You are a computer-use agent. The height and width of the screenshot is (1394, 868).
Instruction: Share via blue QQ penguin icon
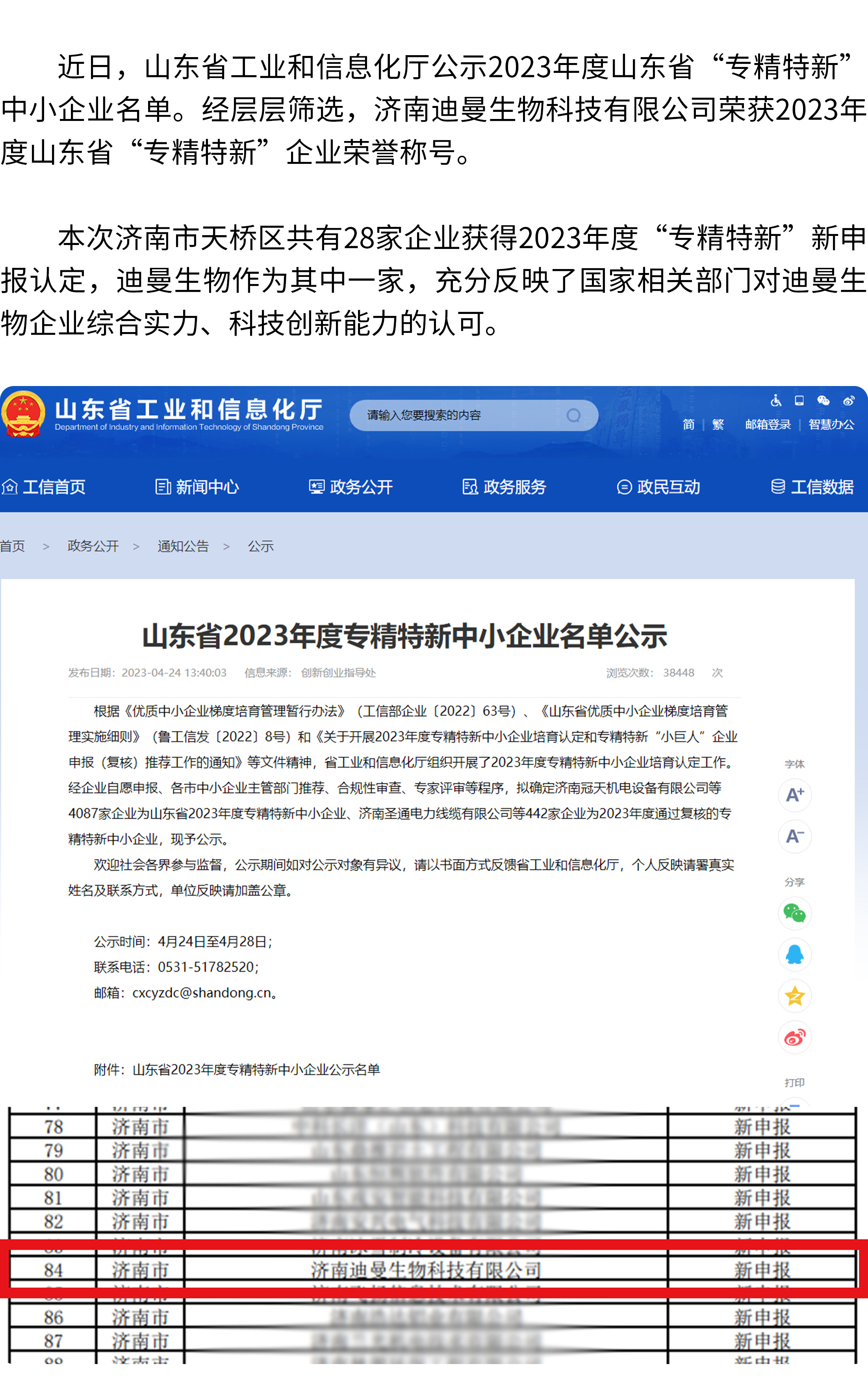click(794, 955)
